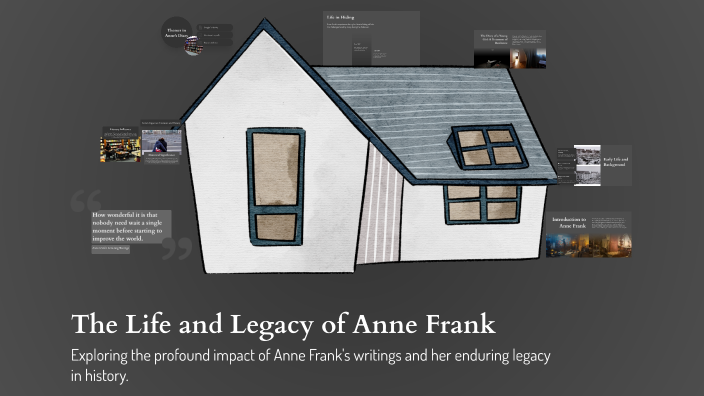Open the Historical Significance slide with memorial photo
The width and height of the screenshot is (704, 396).
coord(161,142)
